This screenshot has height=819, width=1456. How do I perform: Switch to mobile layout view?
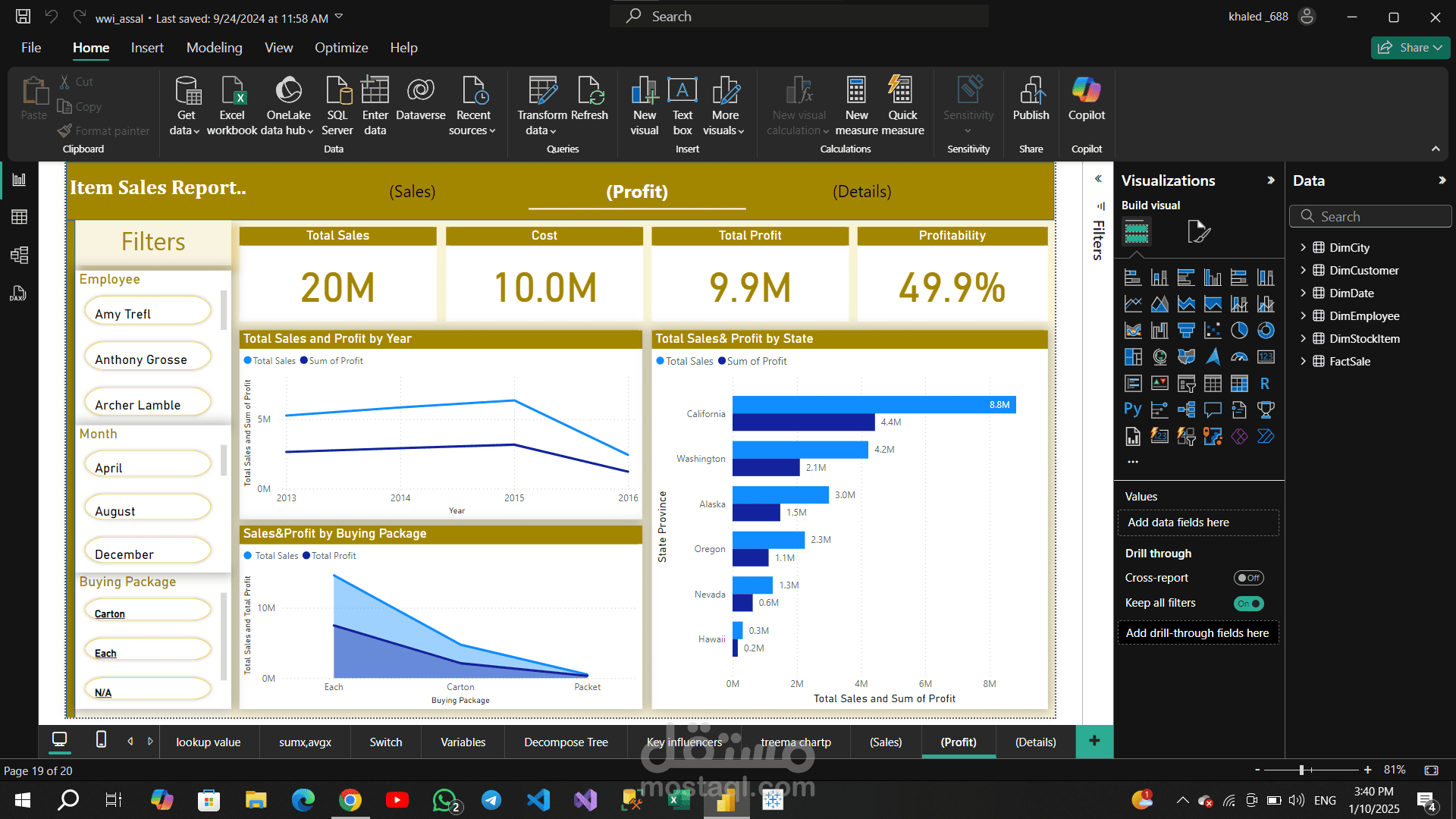[101, 739]
